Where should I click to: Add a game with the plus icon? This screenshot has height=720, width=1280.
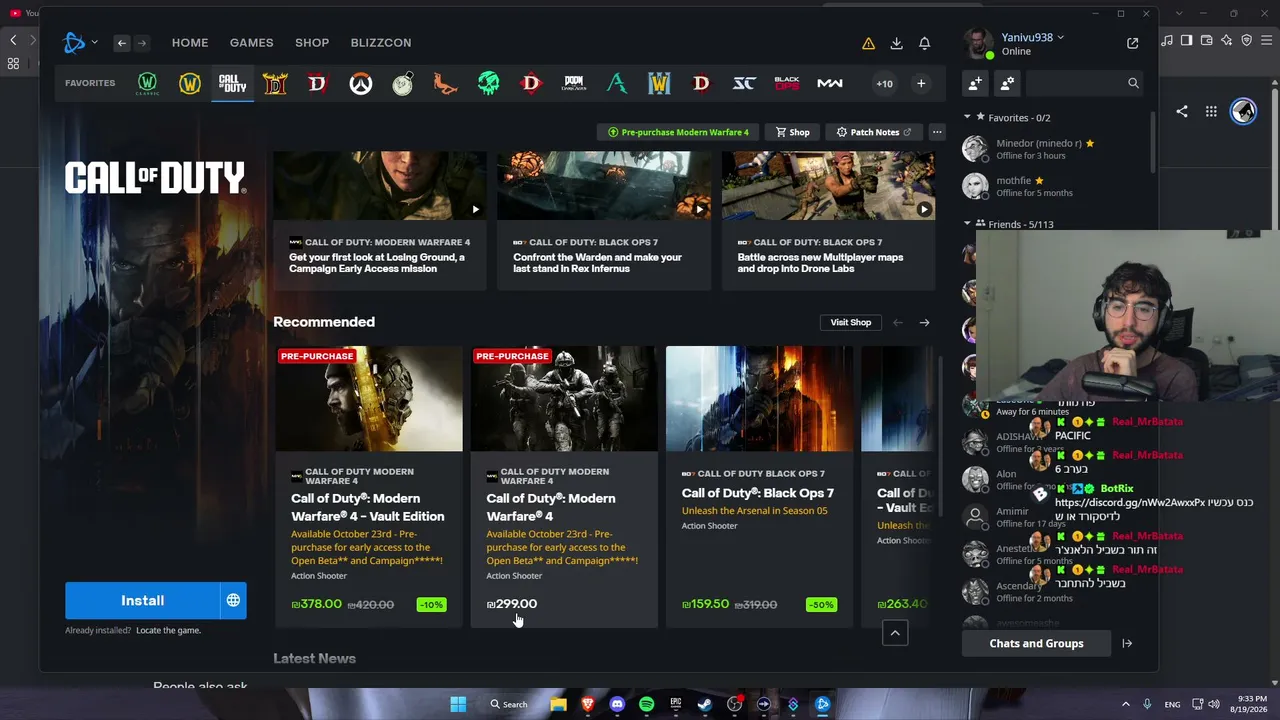coord(921,84)
